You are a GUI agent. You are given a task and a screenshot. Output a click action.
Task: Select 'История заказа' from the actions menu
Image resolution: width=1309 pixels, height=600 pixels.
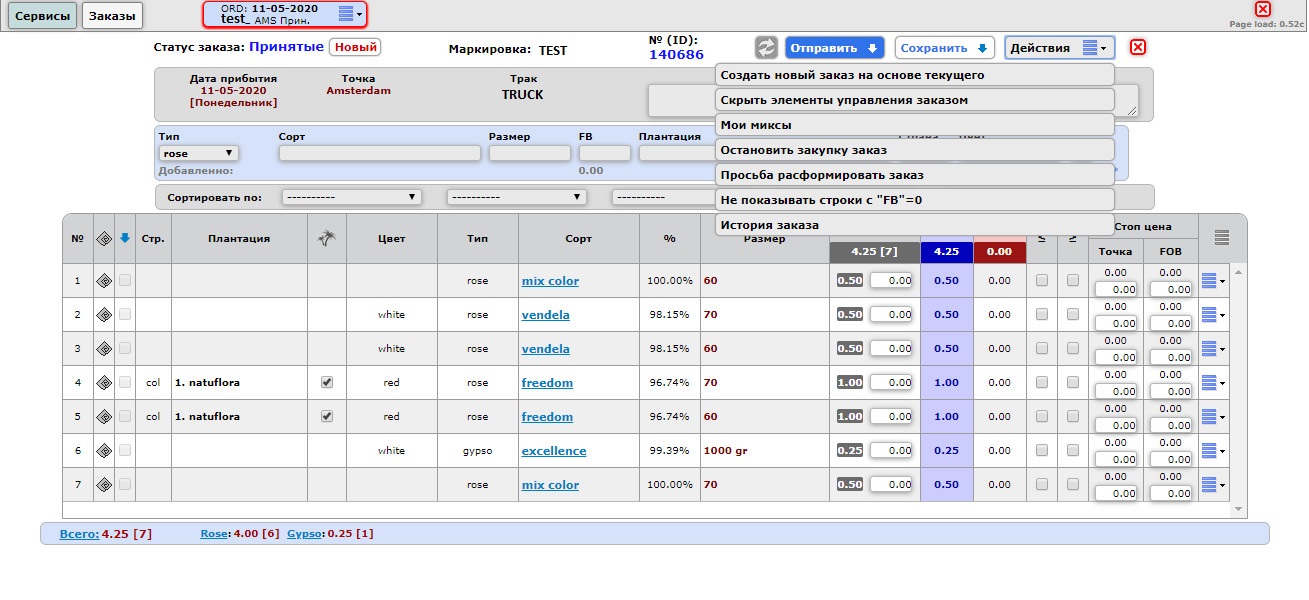pos(915,225)
